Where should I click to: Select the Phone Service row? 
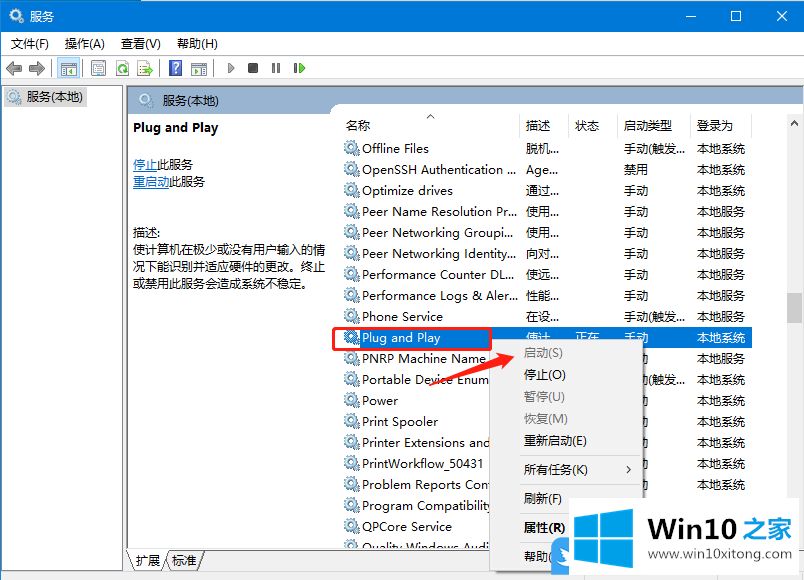coord(547,317)
